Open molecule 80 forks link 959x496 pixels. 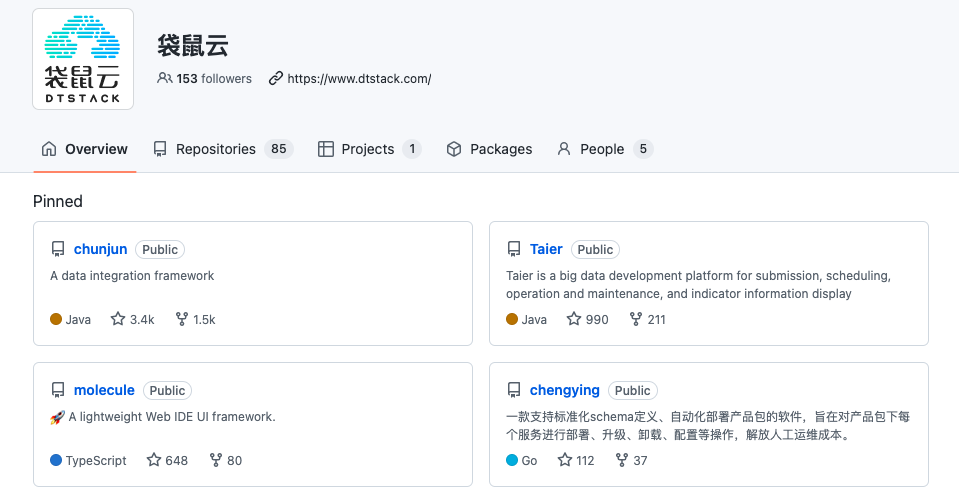[x=226, y=461]
